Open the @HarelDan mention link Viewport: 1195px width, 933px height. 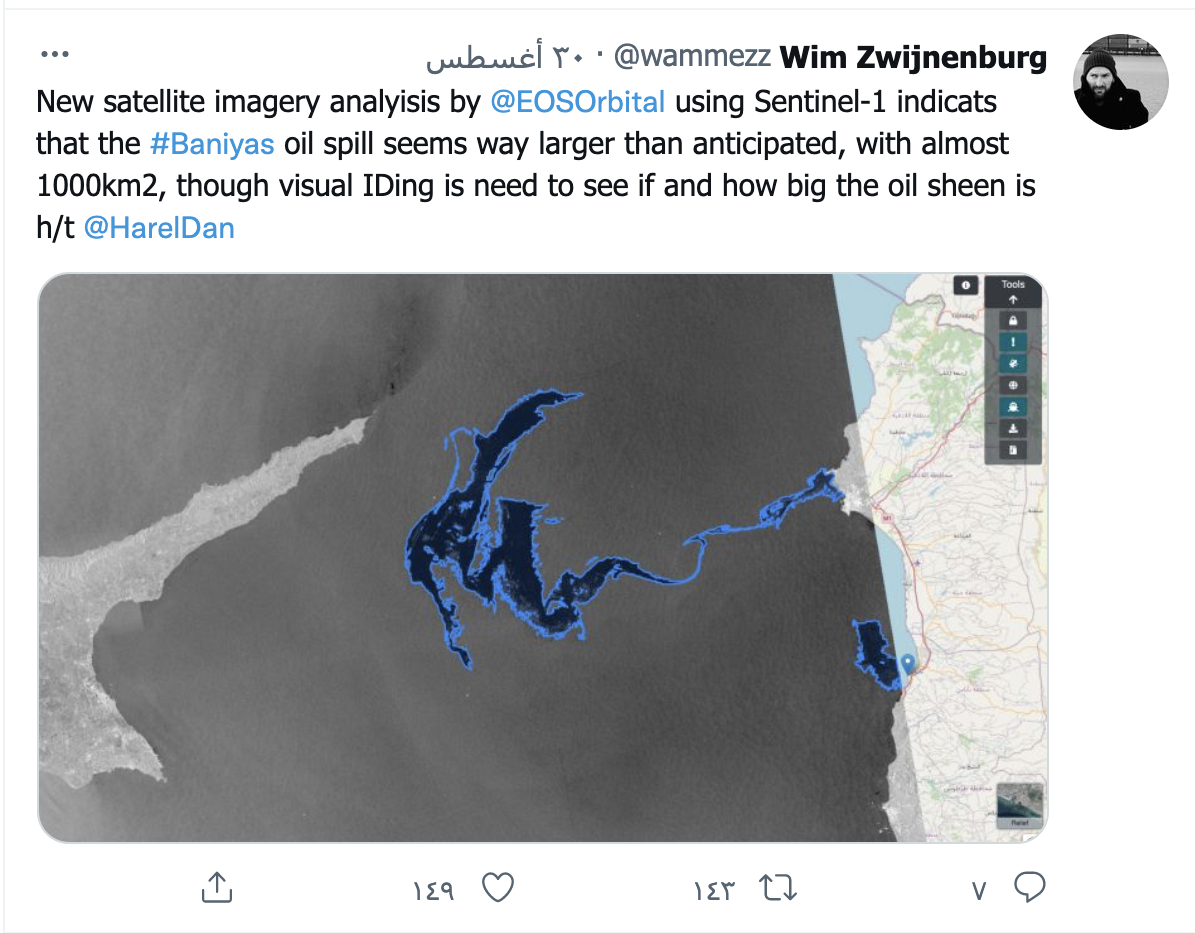click(159, 228)
